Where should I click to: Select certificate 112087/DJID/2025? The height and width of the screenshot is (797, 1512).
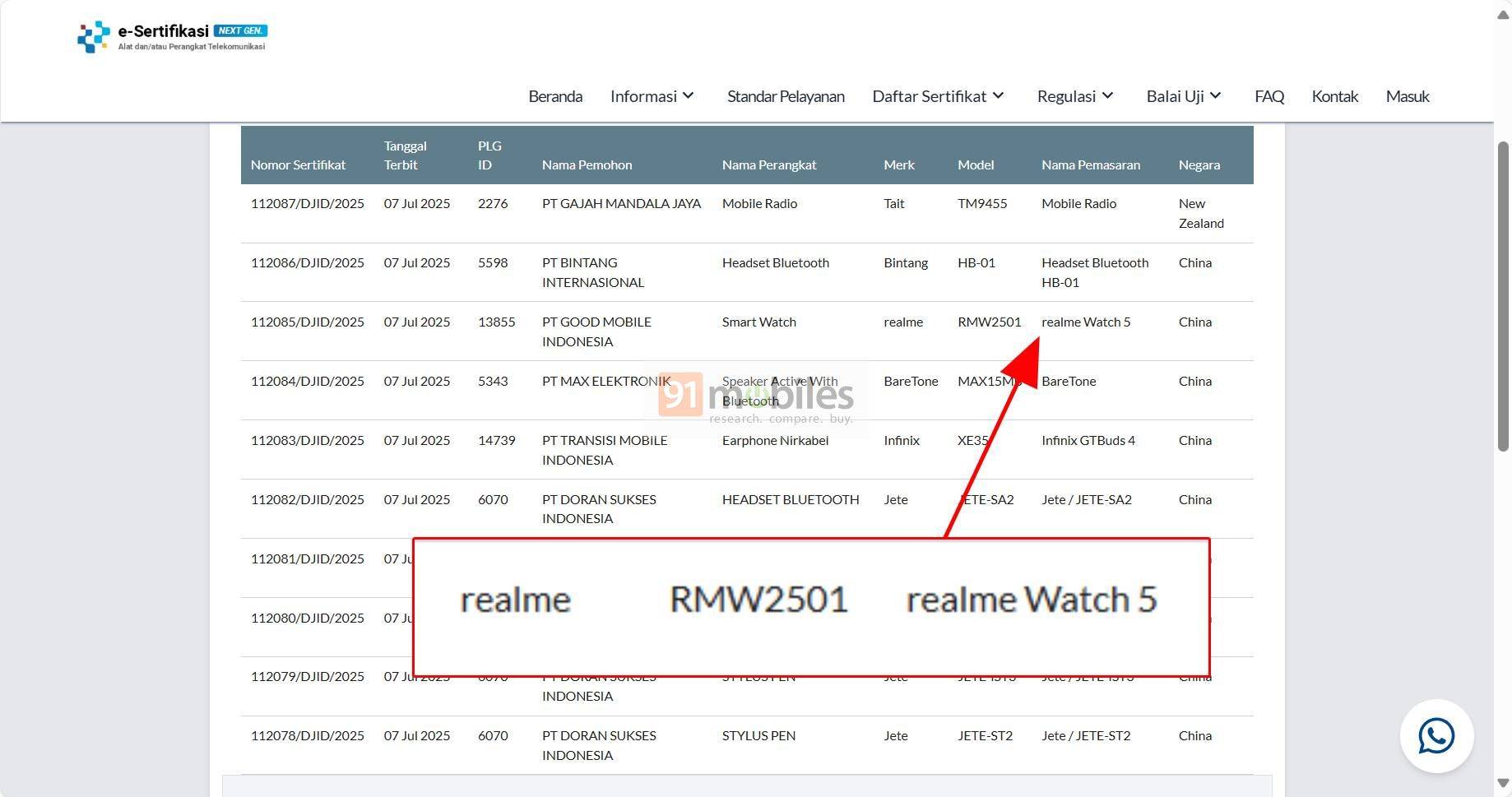pyautogui.click(x=308, y=203)
